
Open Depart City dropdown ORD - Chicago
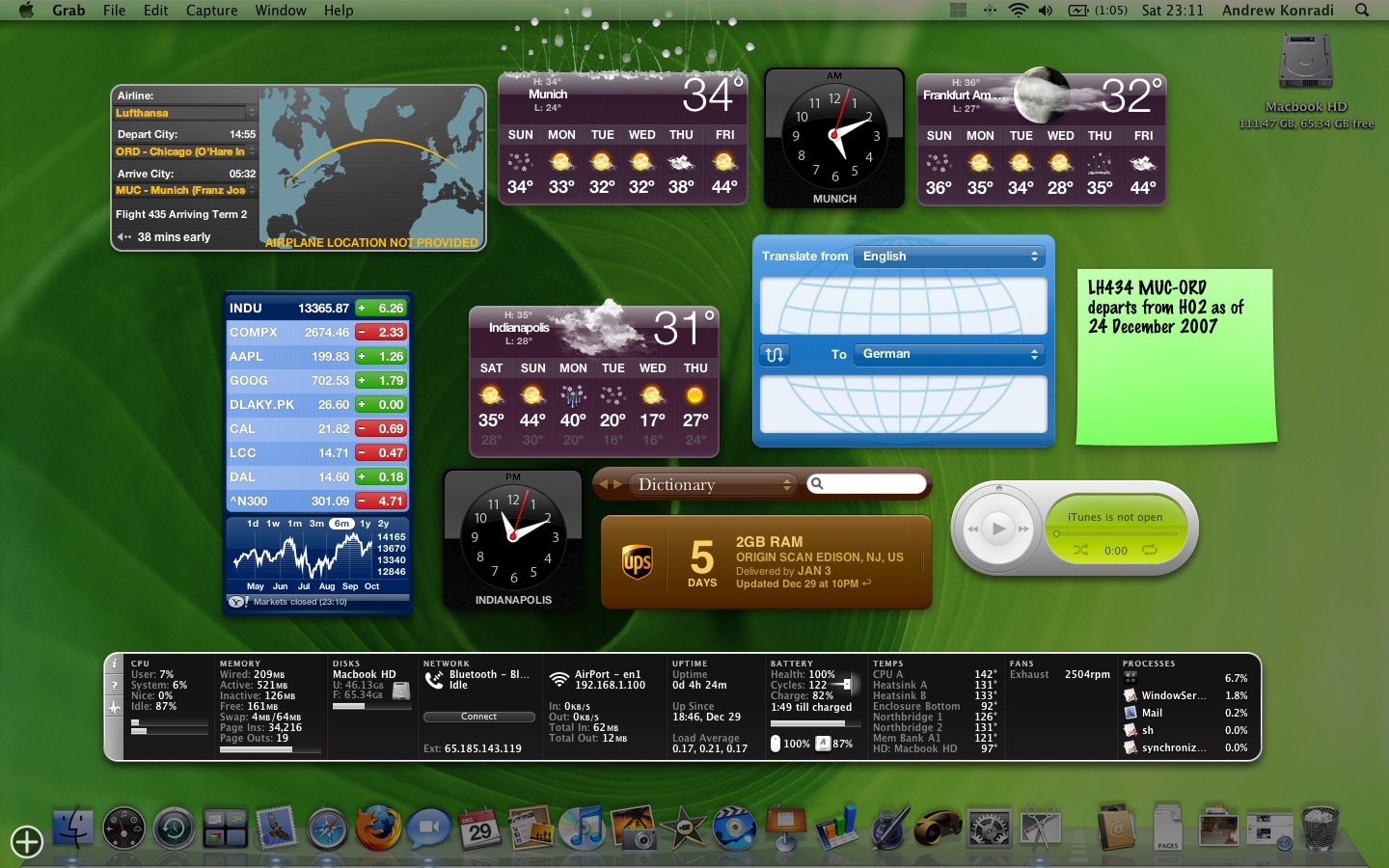185,151
